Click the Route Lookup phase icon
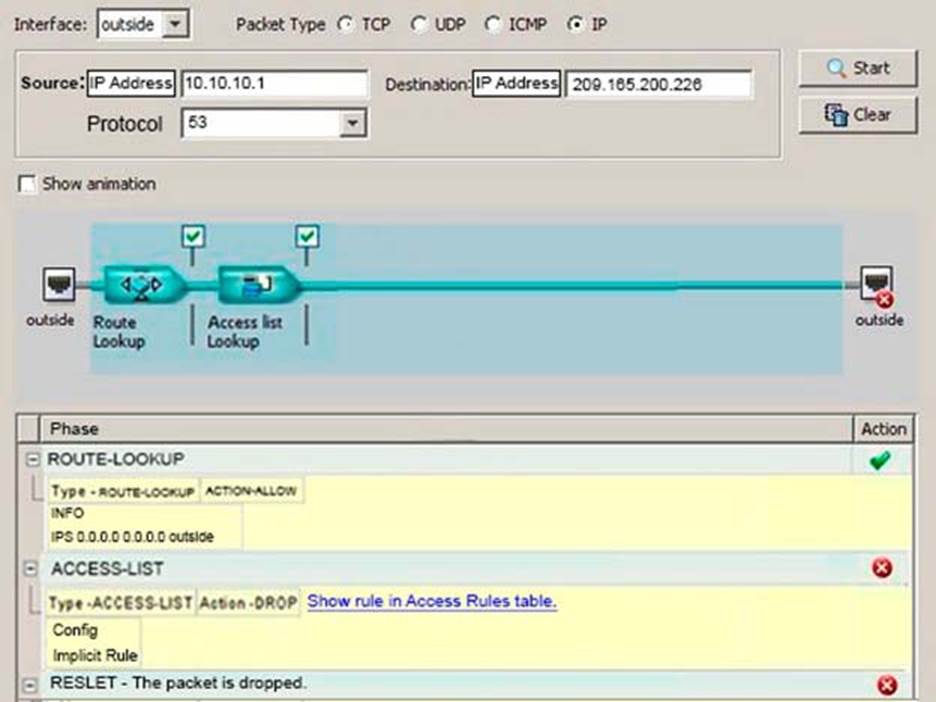936x702 pixels. (145, 286)
